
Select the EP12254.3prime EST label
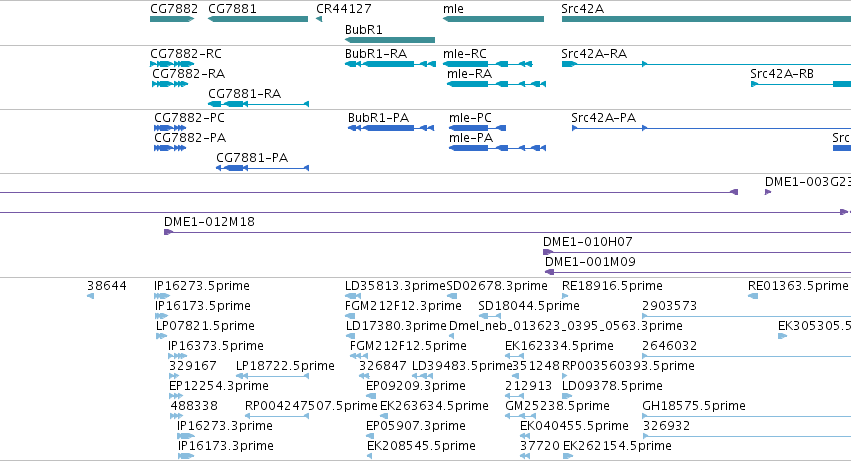(218, 386)
